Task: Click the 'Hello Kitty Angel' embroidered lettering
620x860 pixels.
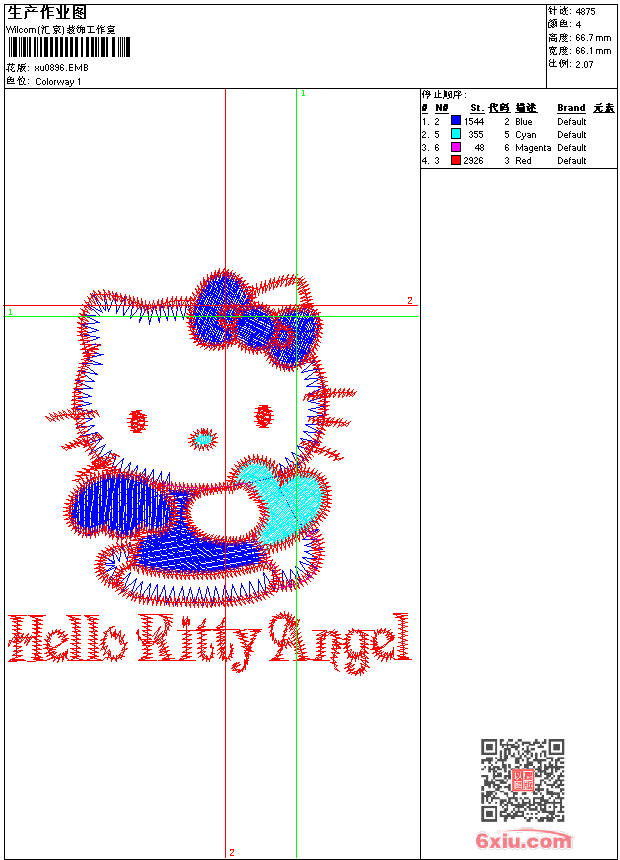Action: [210, 643]
